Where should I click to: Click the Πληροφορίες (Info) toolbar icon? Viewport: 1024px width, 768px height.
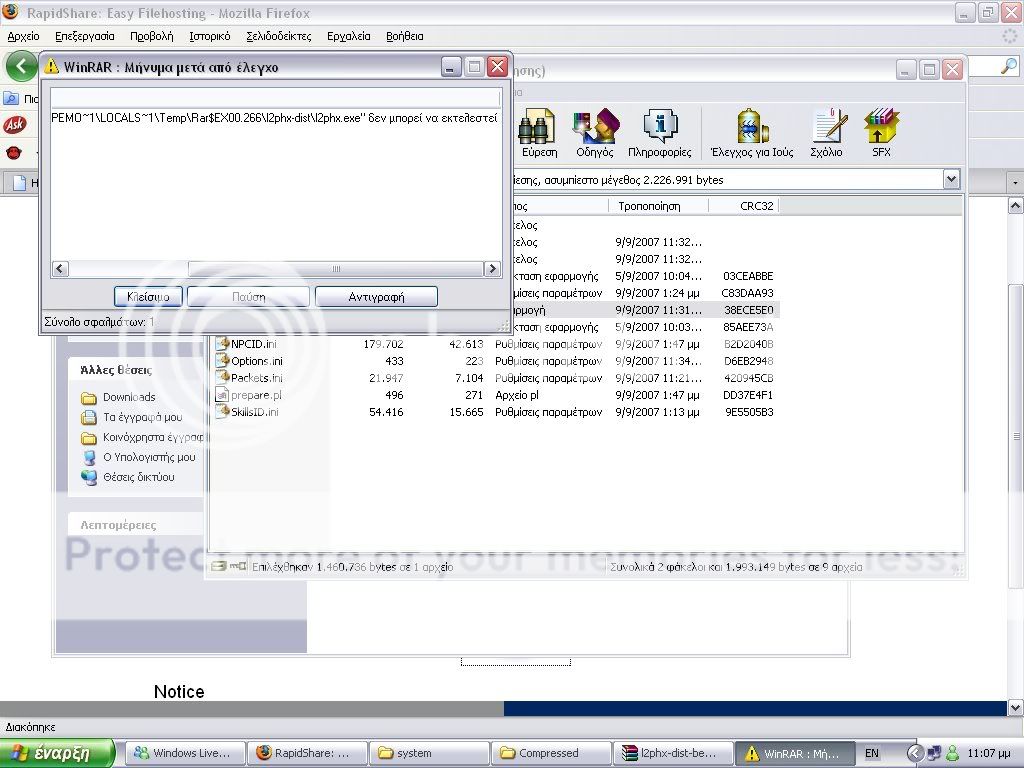[659, 131]
